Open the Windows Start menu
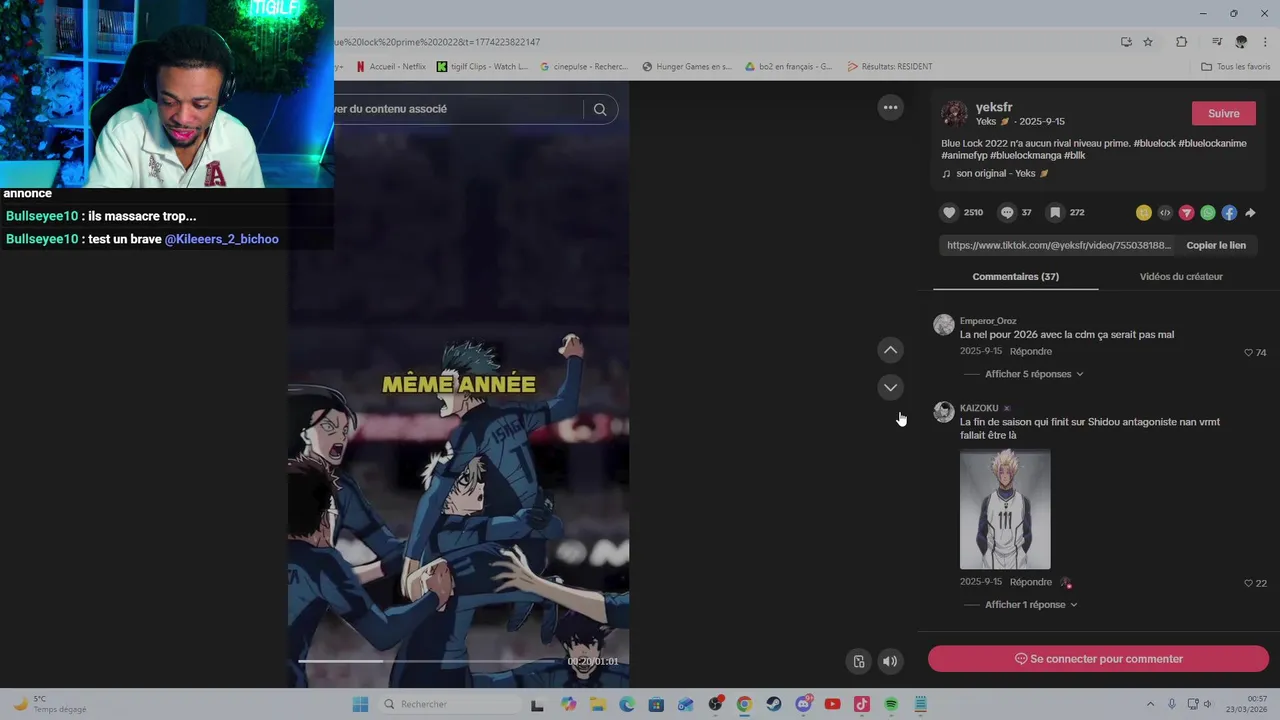1280x720 pixels. 360,704
